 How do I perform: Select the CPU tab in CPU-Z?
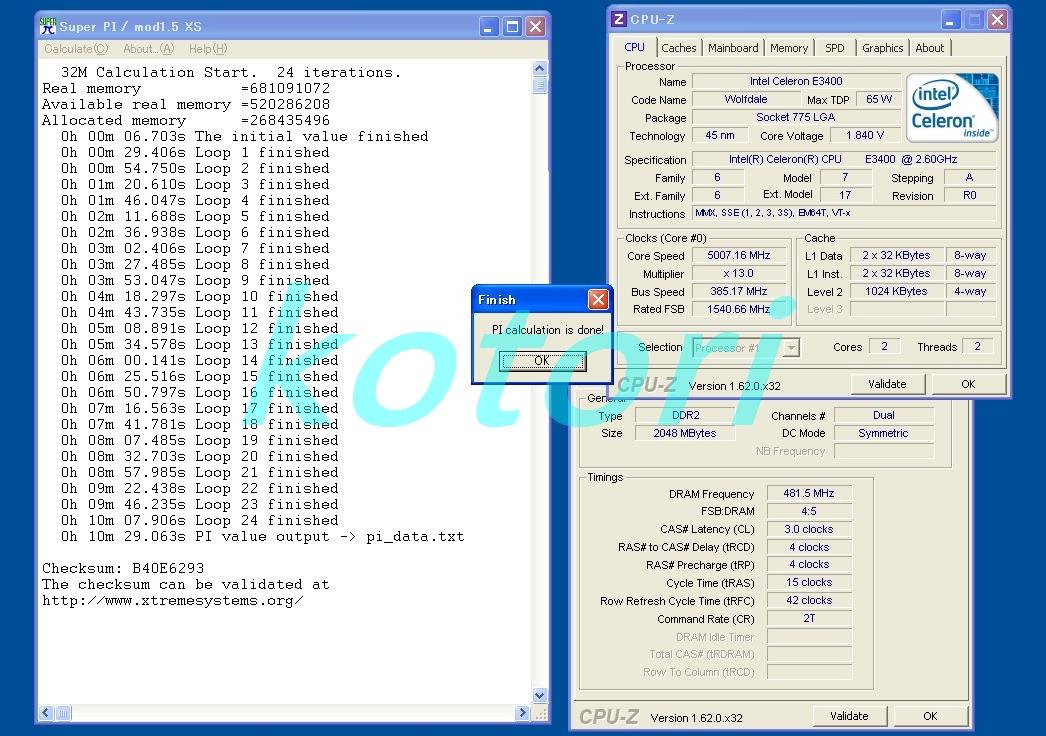pyautogui.click(x=634, y=47)
